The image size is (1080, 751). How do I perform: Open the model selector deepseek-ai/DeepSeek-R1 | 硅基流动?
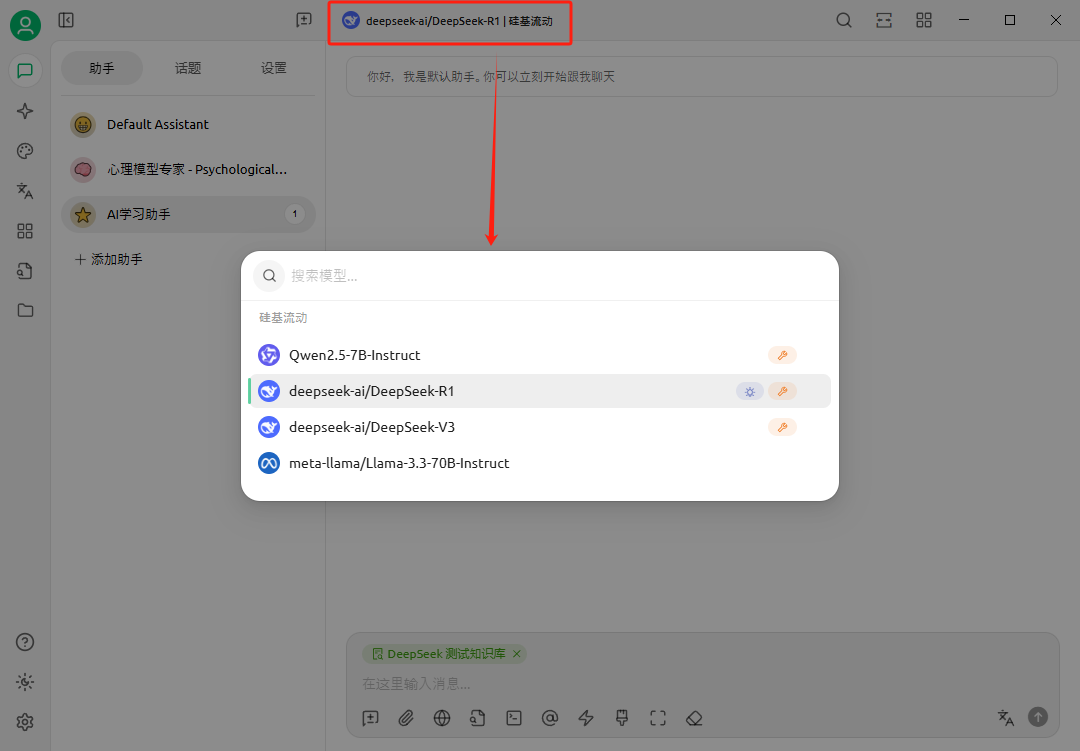pos(450,21)
